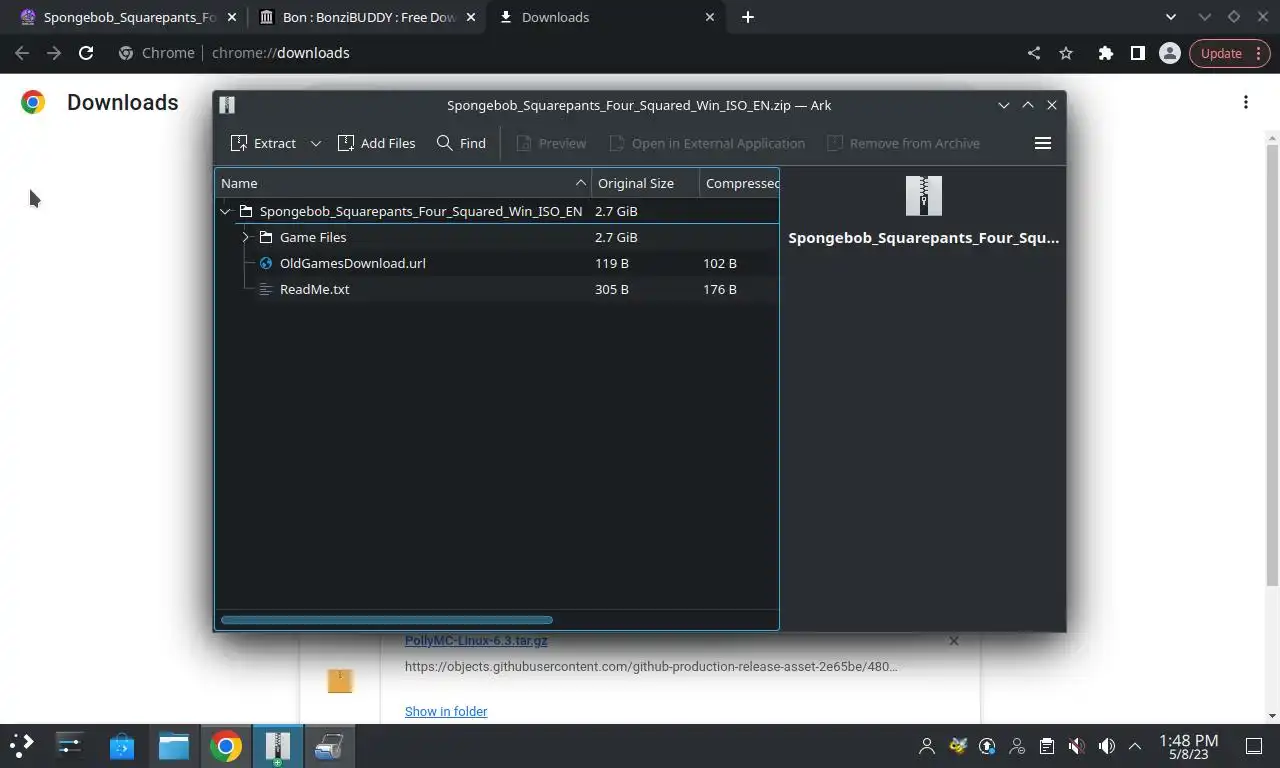This screenshot has height=768, width=1280.
Task: Reload the downloads page
Action: [86, 53]
